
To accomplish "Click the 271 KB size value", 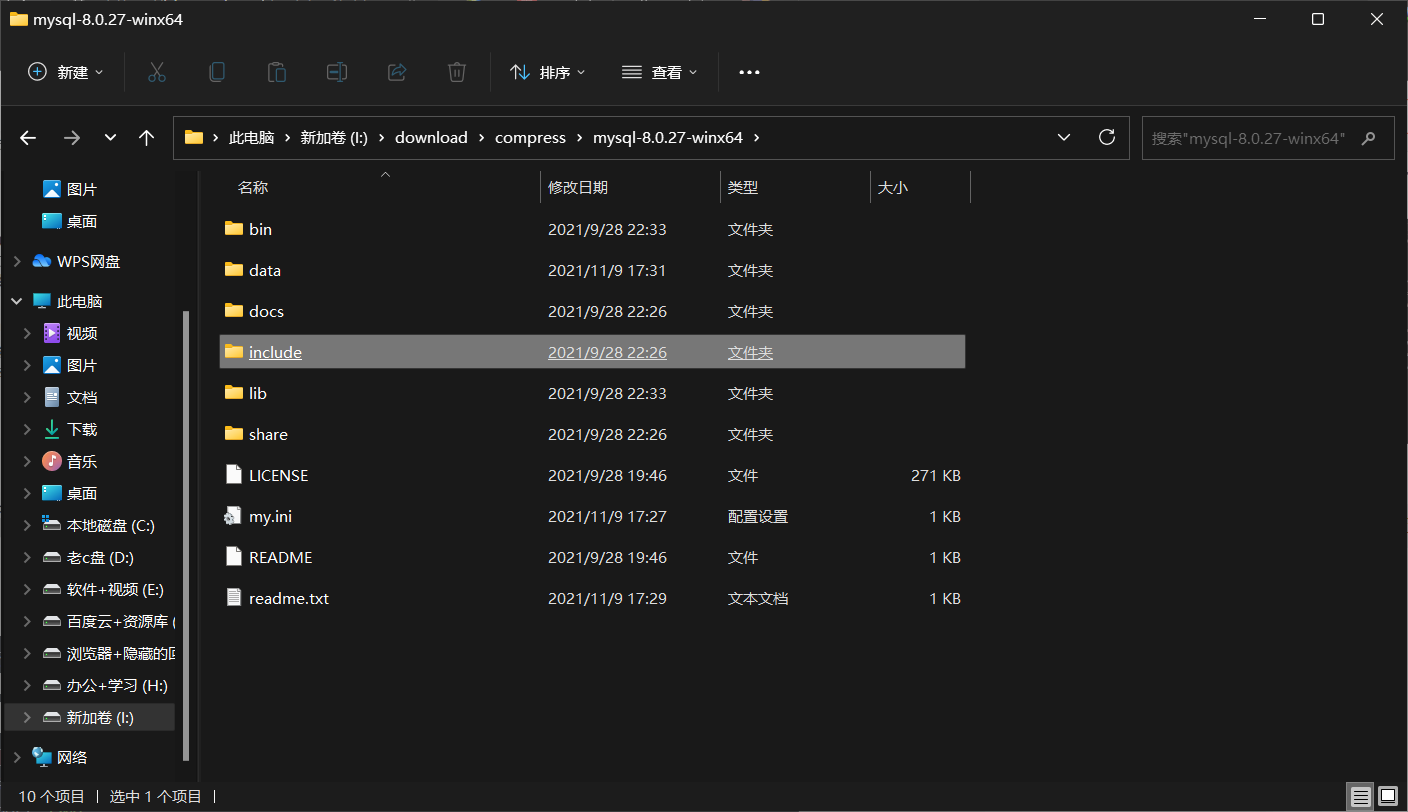I will point(936,475).
